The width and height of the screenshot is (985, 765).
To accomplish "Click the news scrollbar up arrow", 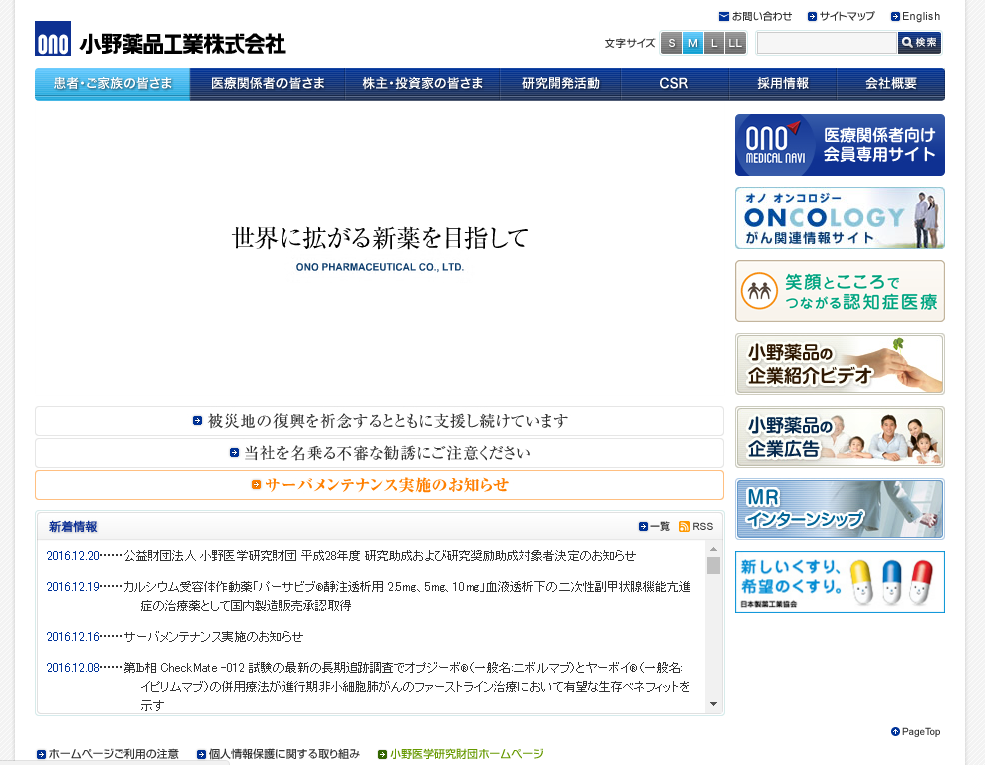I will click(x=713, y=550).
